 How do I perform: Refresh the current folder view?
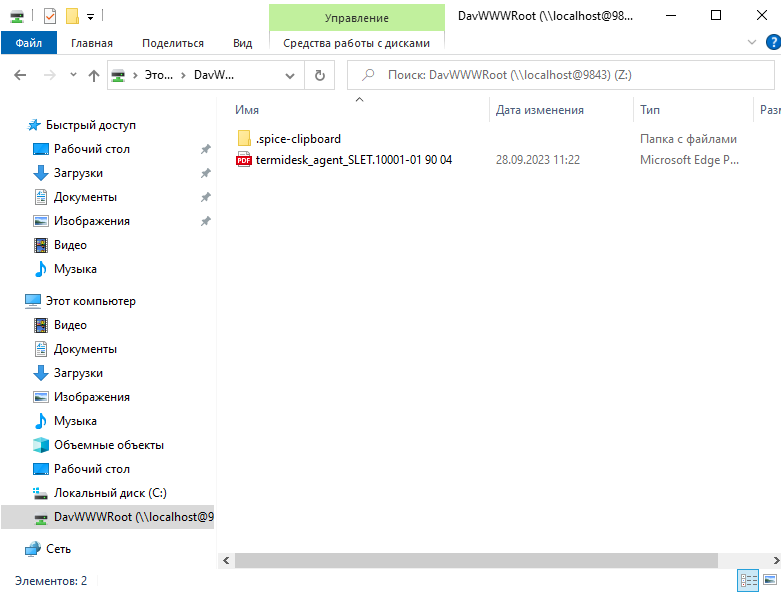(x=319, y=75)
